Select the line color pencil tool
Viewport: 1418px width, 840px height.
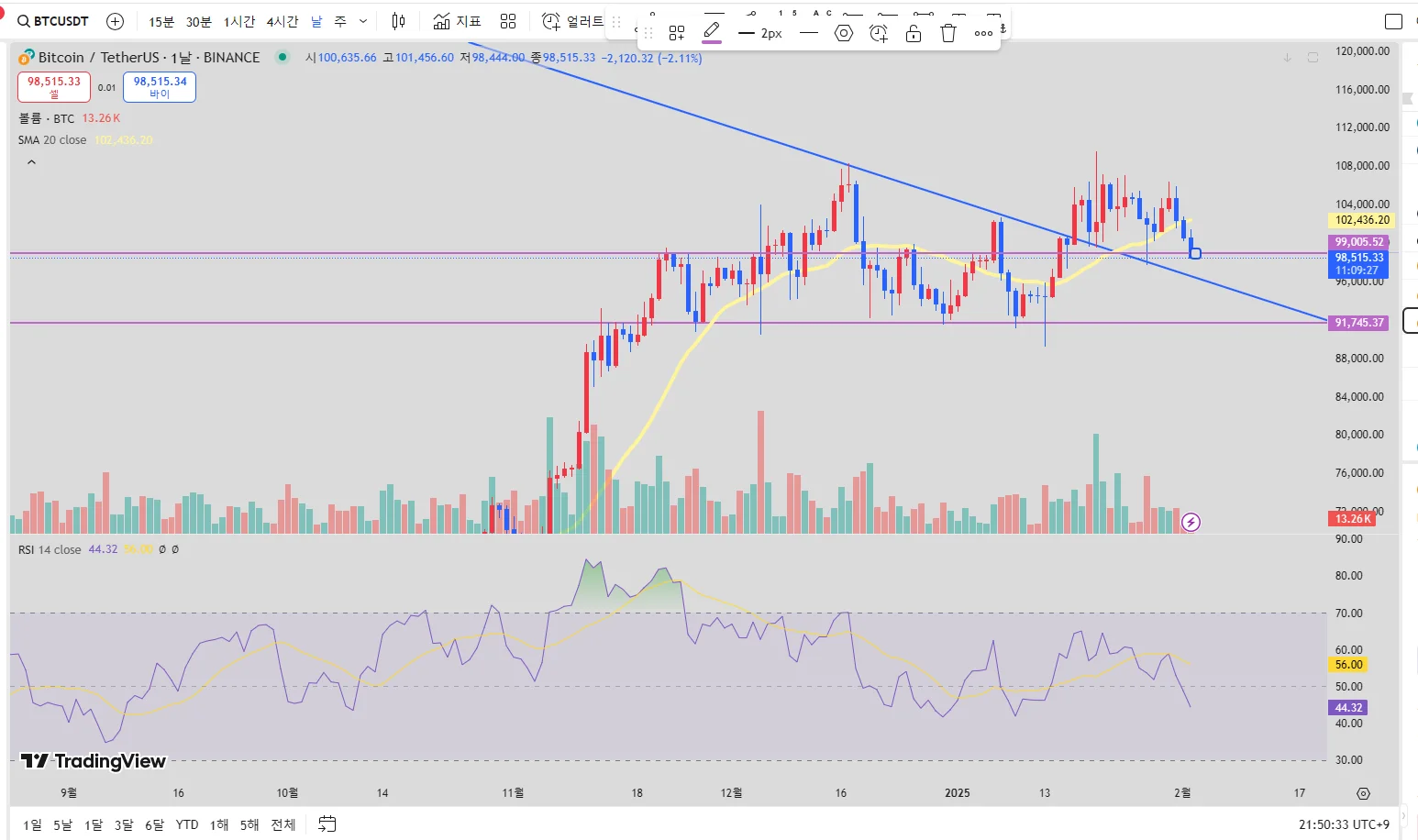[712, 33]
